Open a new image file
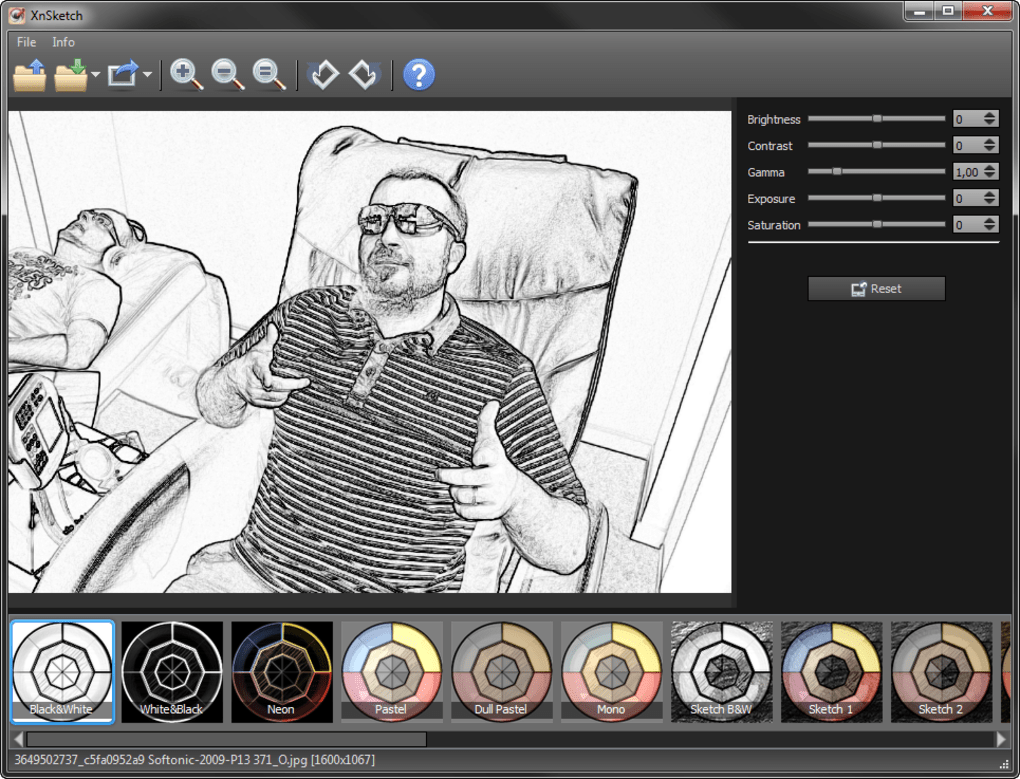 click(x=28, y=74)
